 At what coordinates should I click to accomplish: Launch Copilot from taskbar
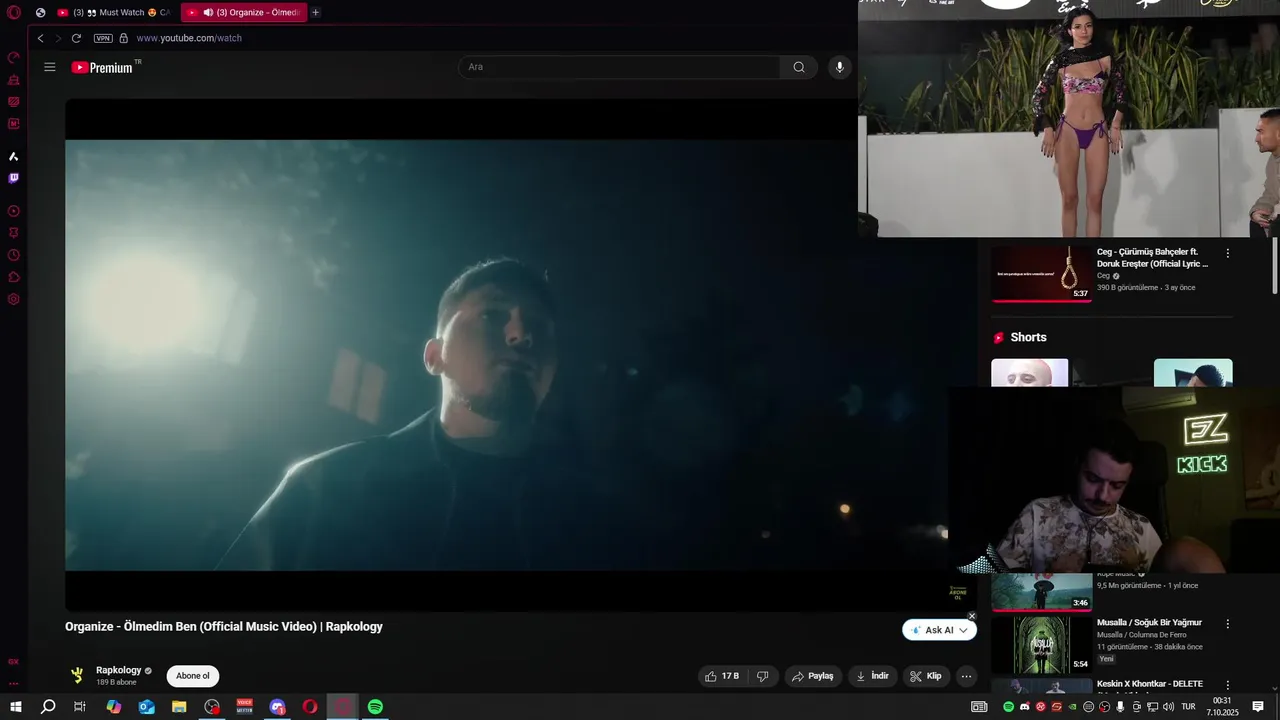coord(114,707)
